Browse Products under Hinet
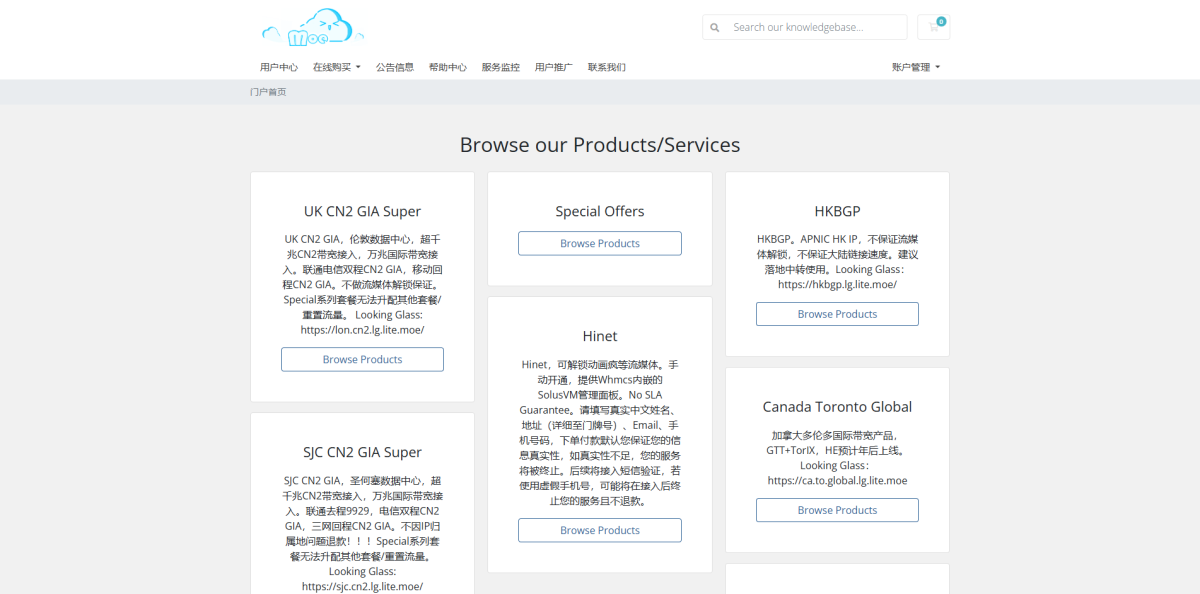 coord(599,530)
